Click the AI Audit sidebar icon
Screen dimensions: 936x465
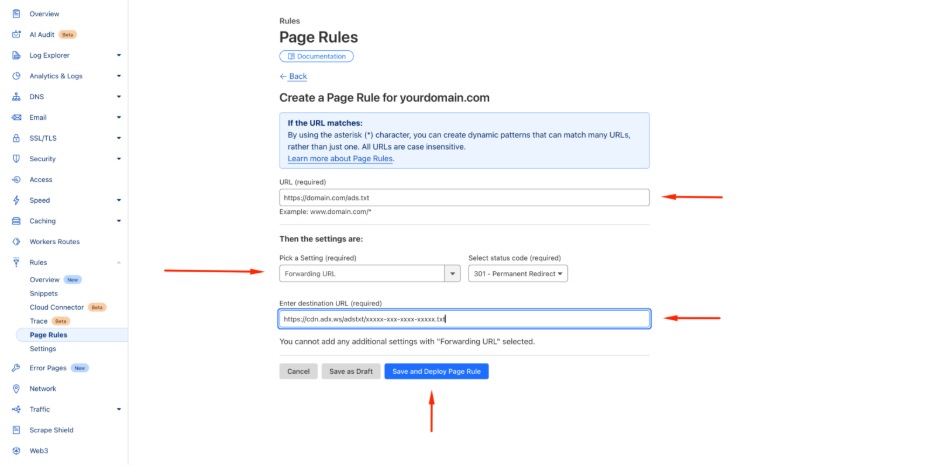coord(17,34)
